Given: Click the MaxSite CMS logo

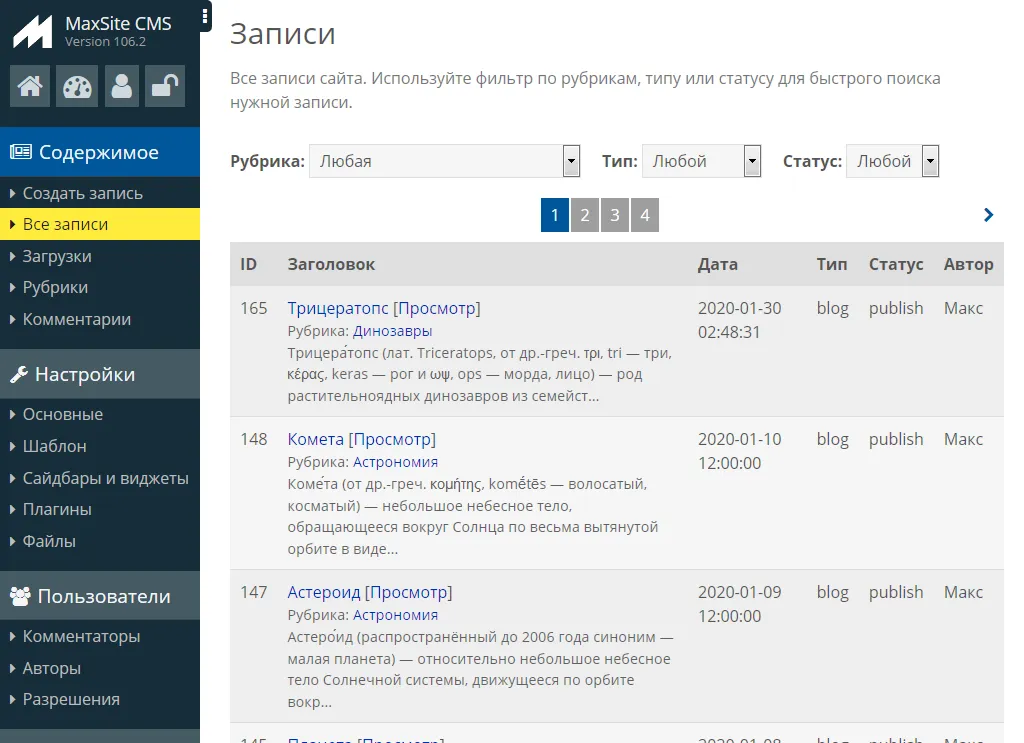Looking at the screenshot, I should (32, 32).
